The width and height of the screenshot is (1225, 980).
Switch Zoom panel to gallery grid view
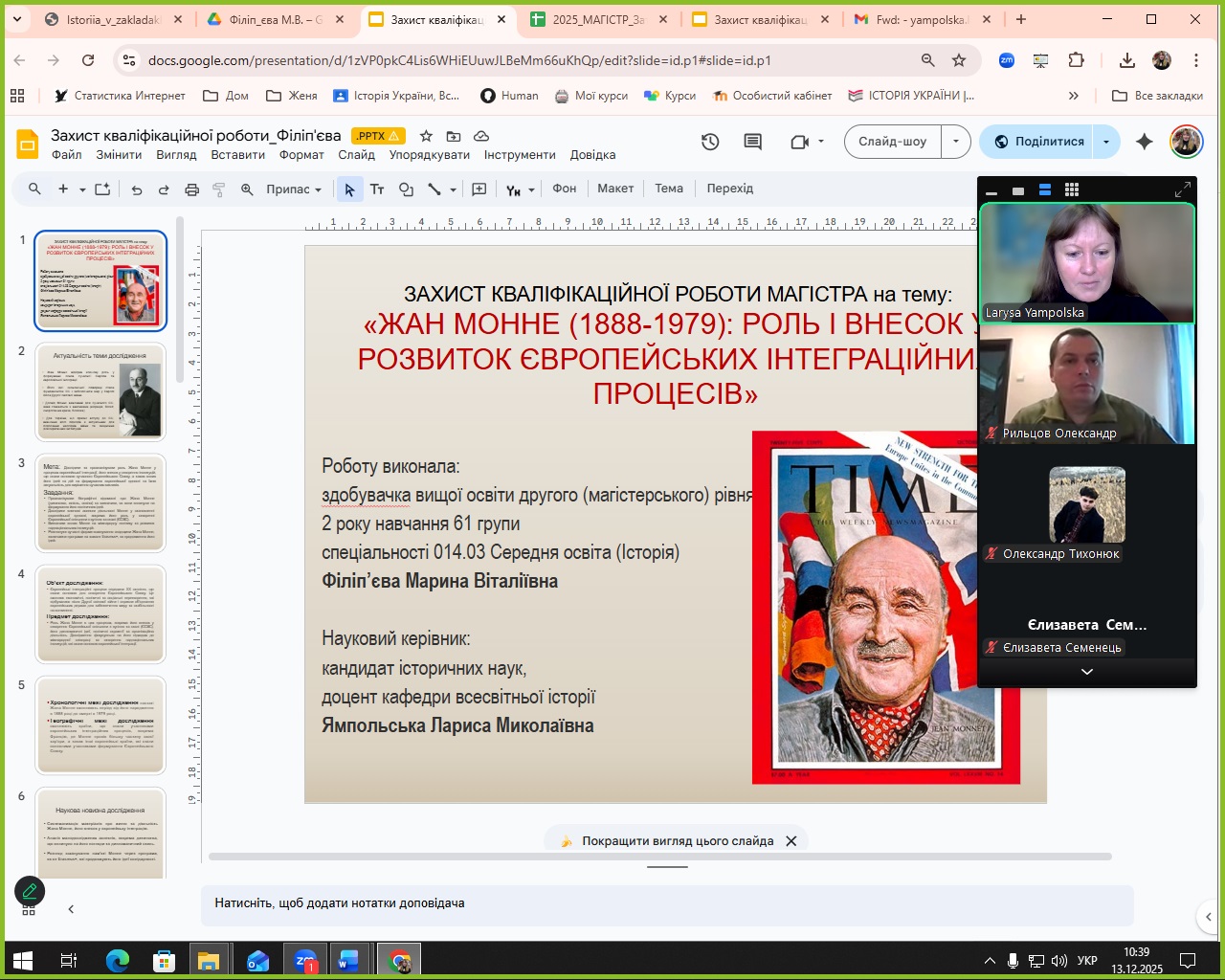coord(1072,189)
